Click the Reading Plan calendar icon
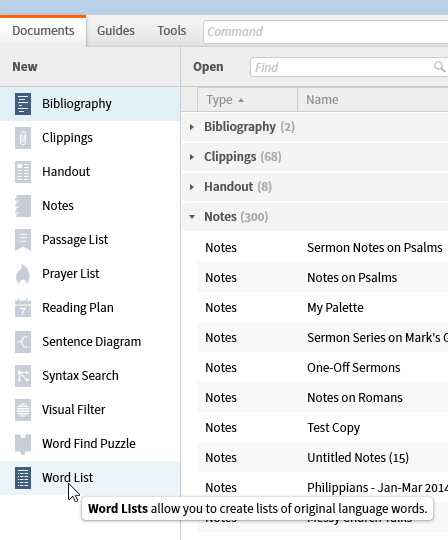This screenshot has width=448, height=540. point(23,308)
